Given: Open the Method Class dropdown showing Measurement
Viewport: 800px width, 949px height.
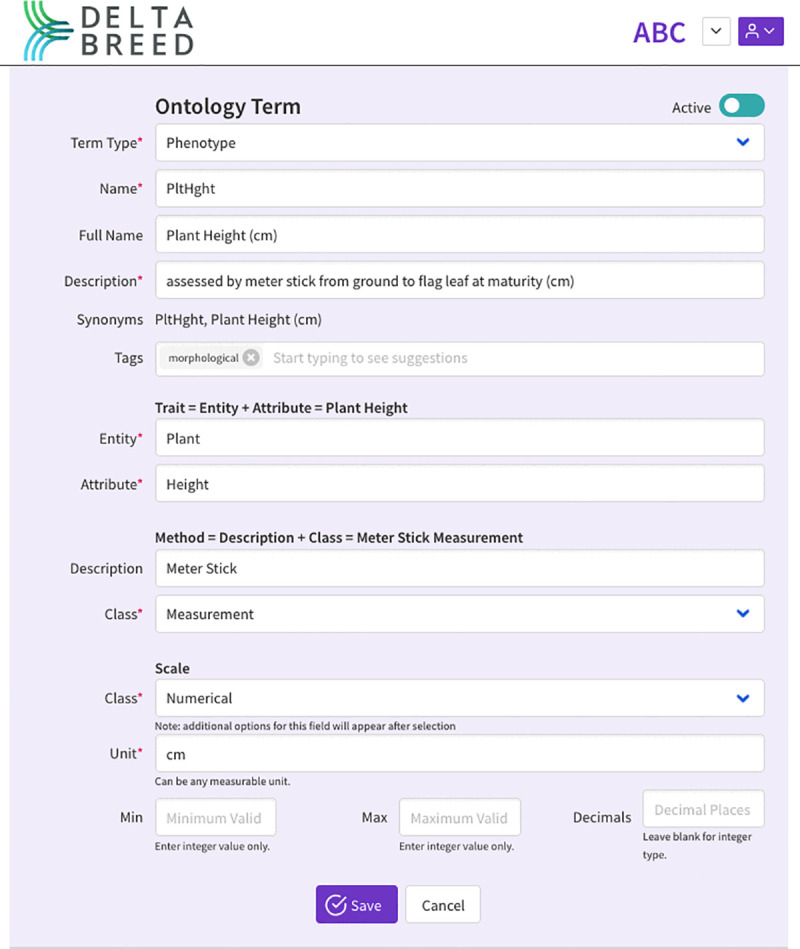Looking at the screenshot, I should pyautogui.click(x=459, y=614).
